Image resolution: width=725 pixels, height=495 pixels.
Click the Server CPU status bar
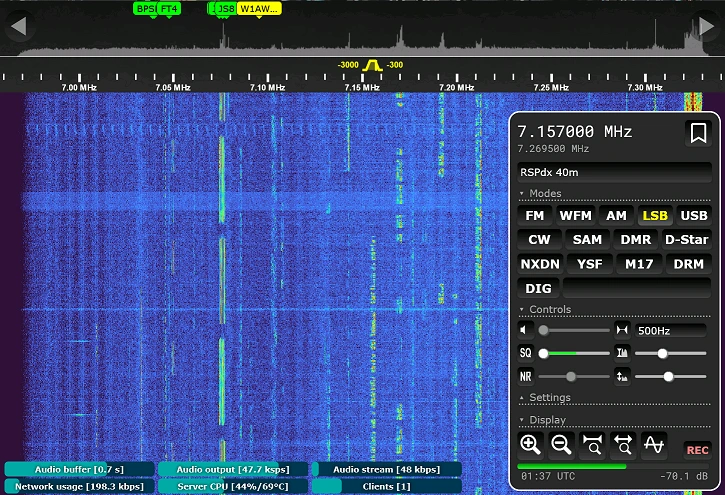pos(233,486)
